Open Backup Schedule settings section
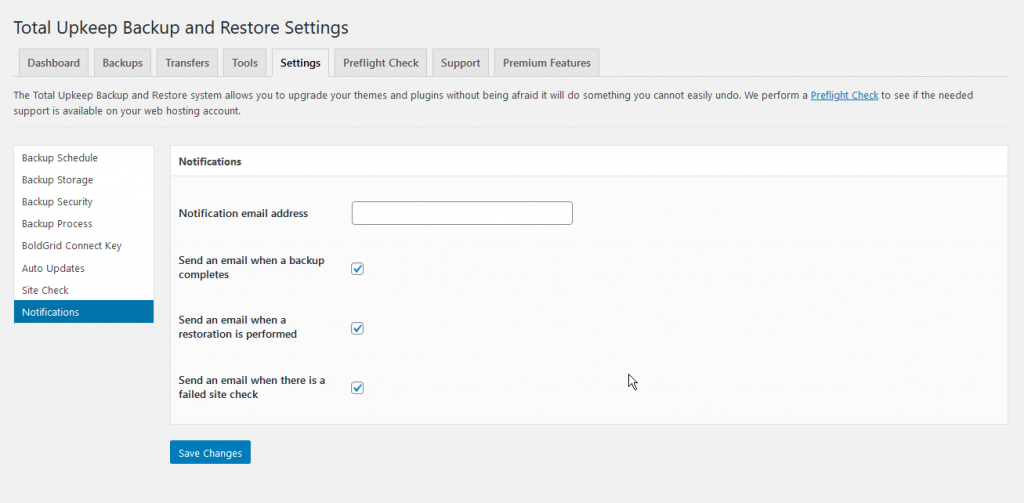This screenshot has height=503, width=1024. click(60, 158)
